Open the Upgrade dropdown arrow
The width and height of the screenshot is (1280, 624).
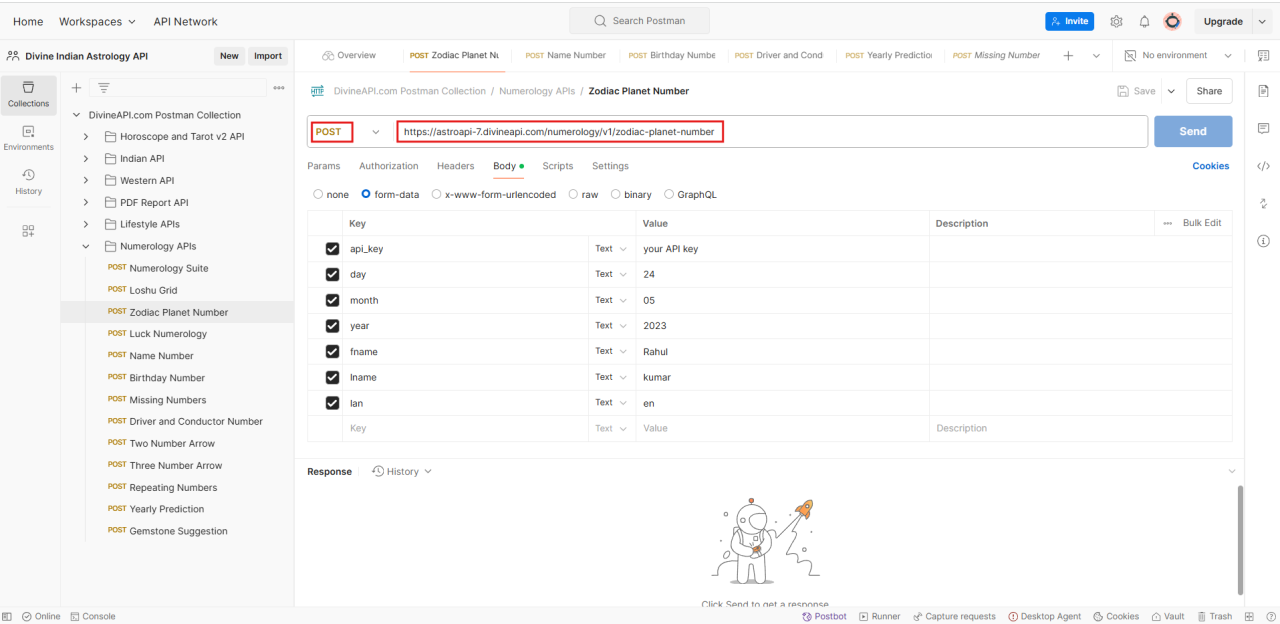tap(1262, 21)
